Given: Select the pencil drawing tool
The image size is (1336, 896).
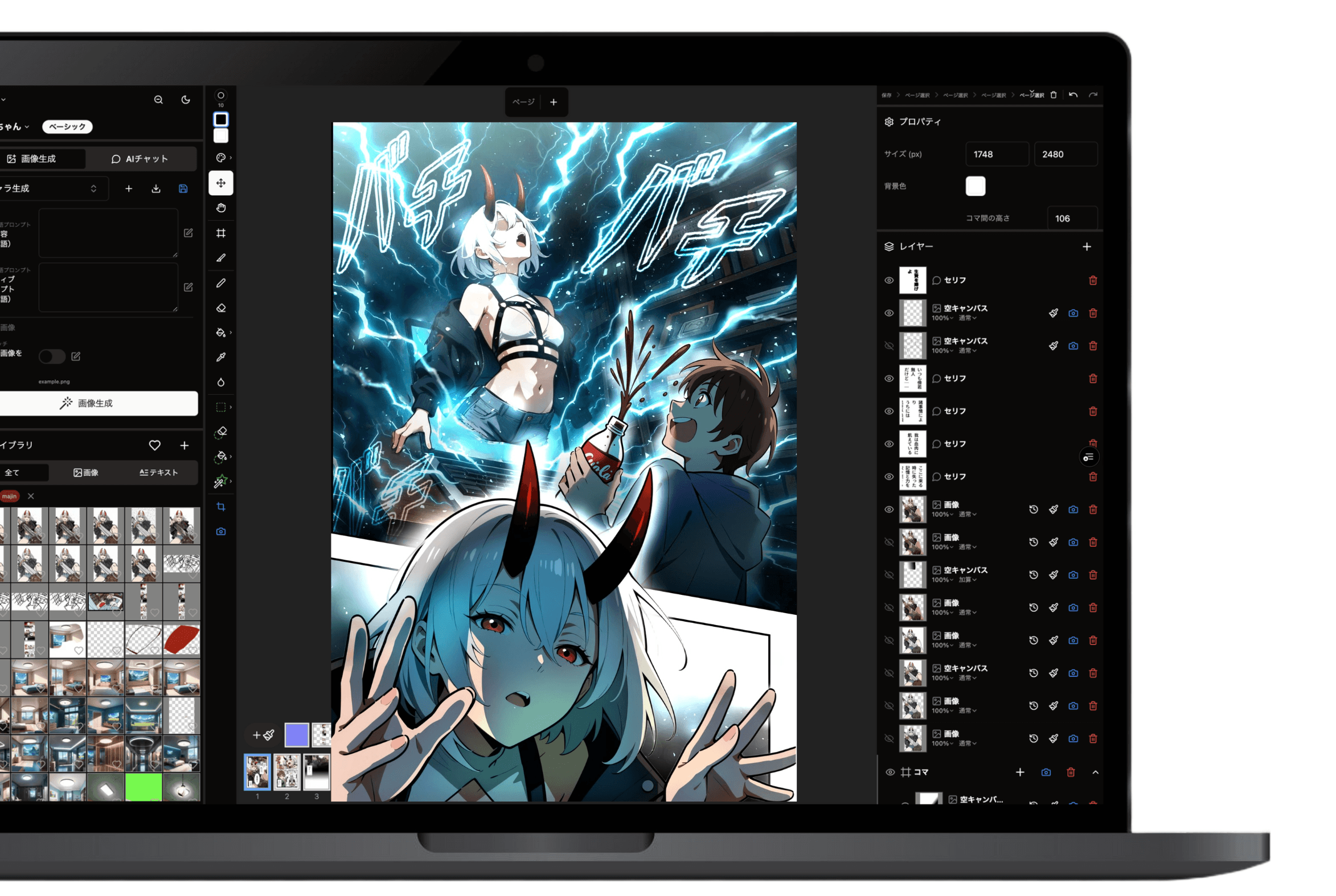Looking at the screenshot, I should pos(220,283).
